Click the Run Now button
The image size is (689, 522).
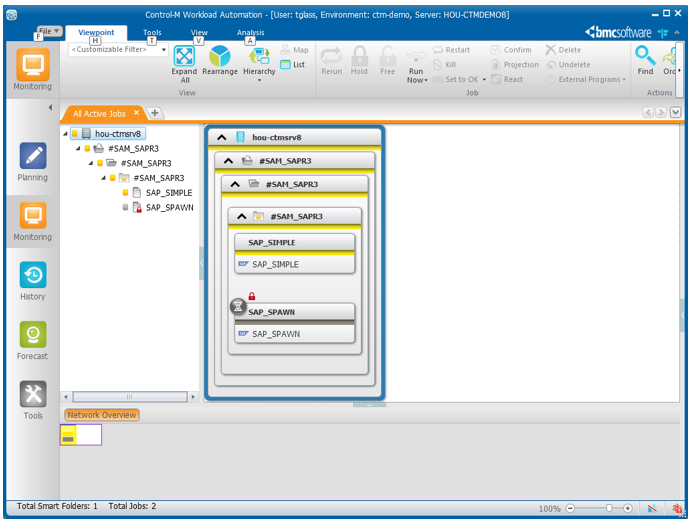[416, 66]
